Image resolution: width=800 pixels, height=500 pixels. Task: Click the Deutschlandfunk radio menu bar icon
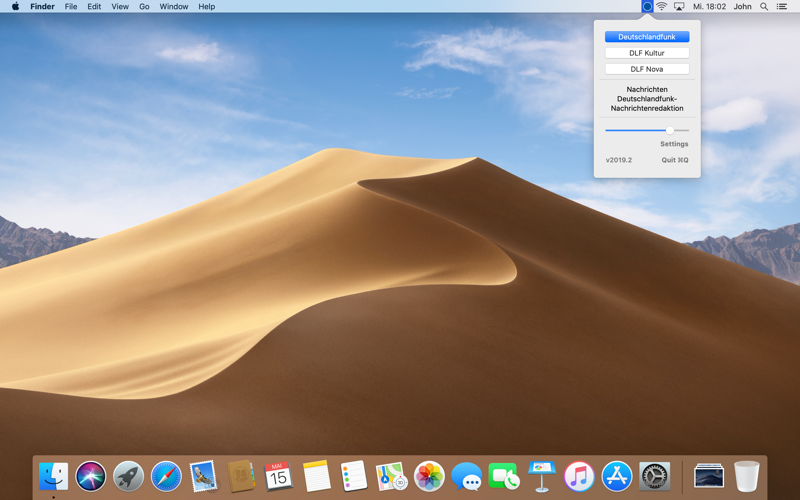pyautogui.click(x=647, y=7)
